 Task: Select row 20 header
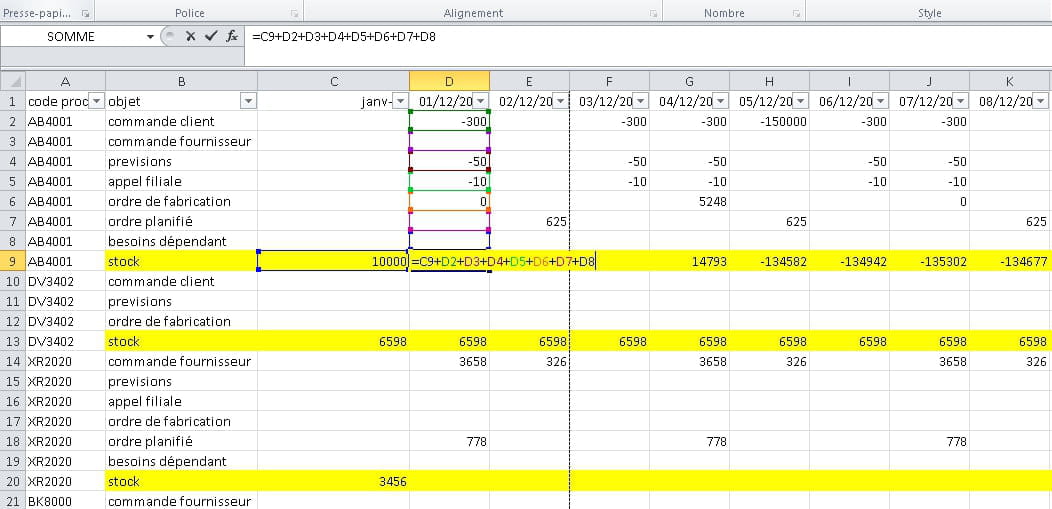[x=13, y=482]
